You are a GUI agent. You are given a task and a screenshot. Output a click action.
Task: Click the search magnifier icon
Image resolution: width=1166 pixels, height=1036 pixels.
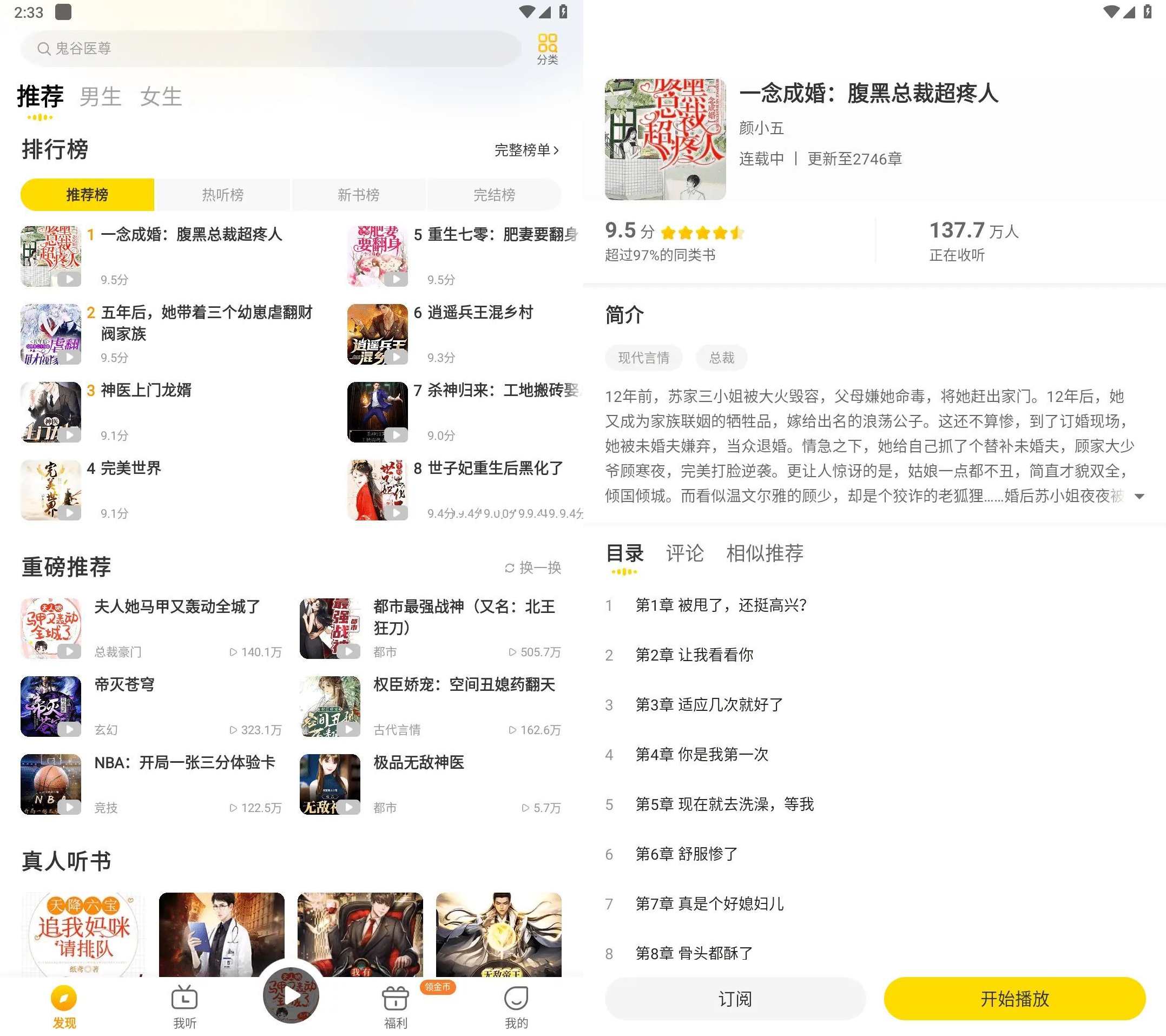click(x=44, y=49)
